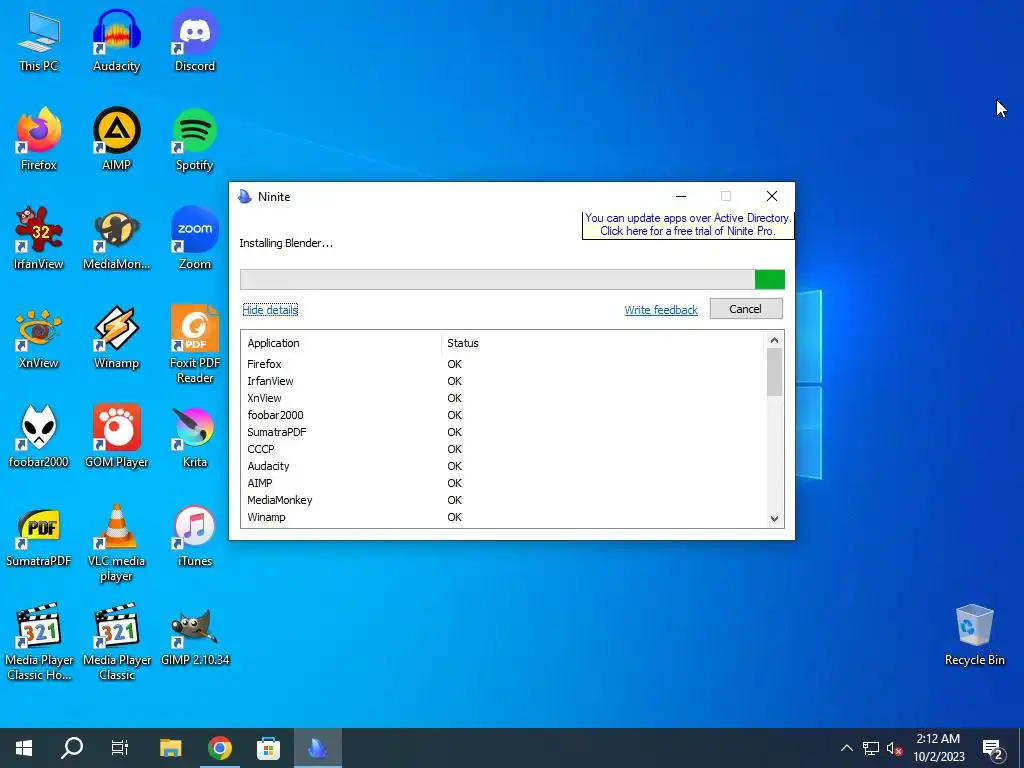The width and height of the screenshot is (1024, 768).
Task: Select the AIMP row in Ninite list
Action: point(503,483)
